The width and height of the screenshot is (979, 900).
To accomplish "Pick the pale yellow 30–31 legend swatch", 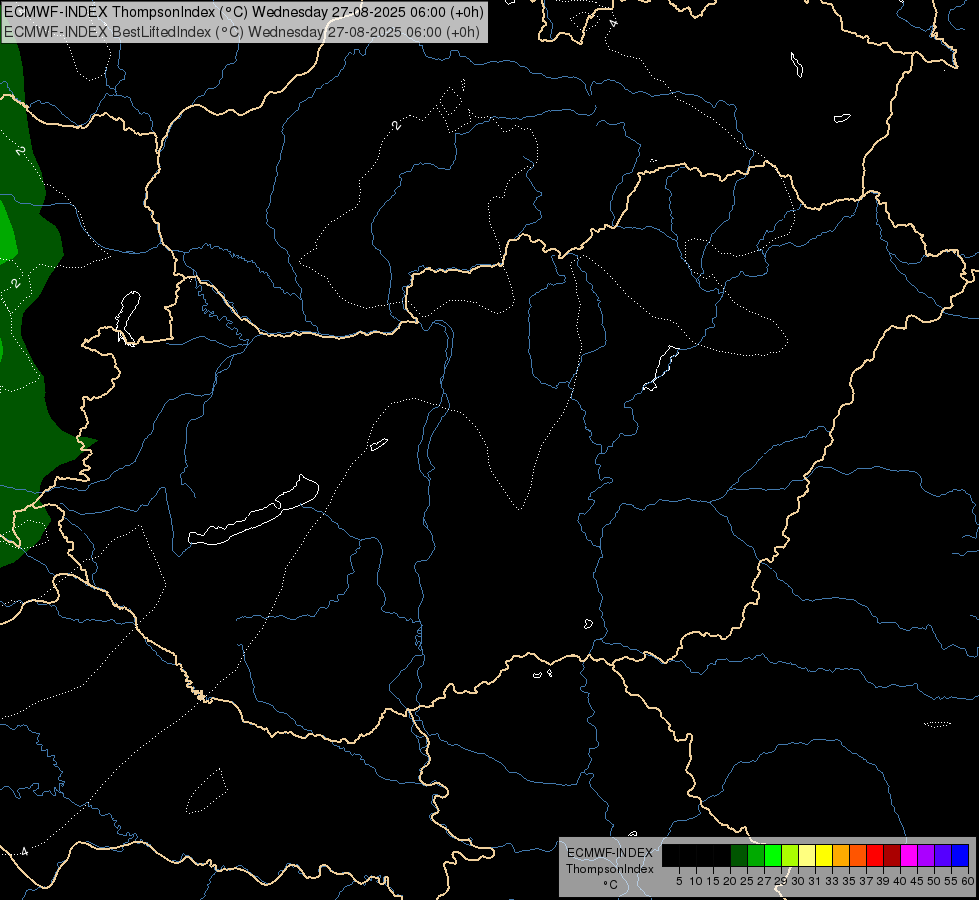I will point(807,855).
